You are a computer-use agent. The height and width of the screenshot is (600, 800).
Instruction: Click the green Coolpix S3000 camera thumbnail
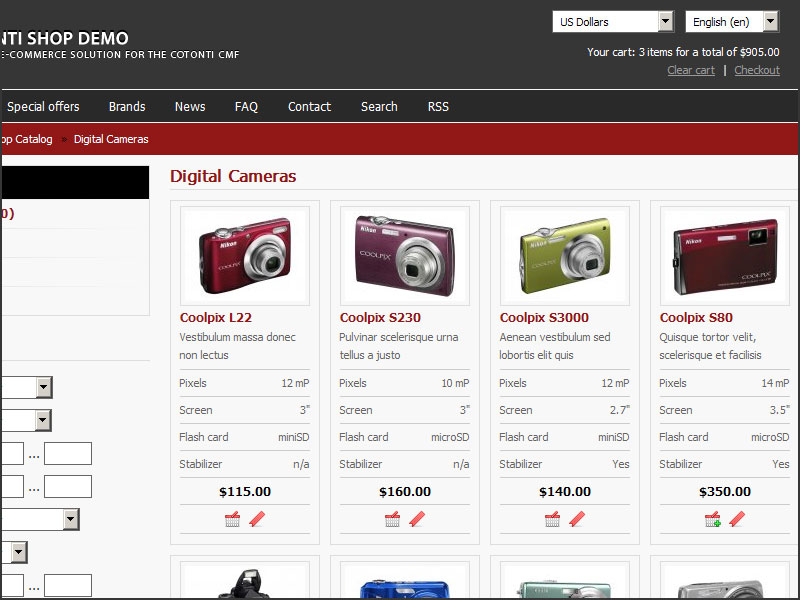(x=565, y=255)
